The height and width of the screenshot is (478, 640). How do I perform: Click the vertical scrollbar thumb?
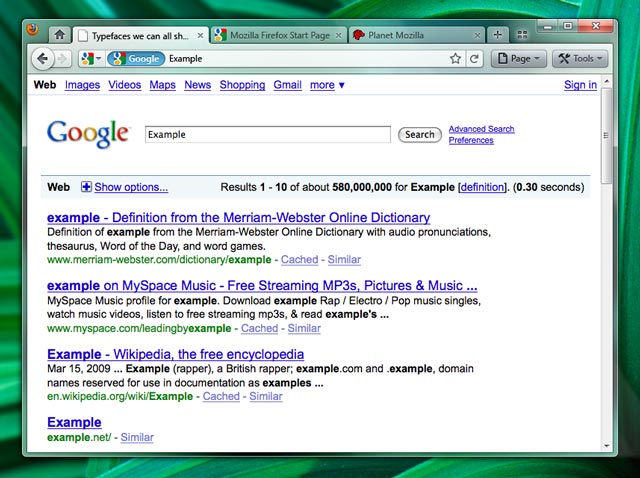[606, 136]
